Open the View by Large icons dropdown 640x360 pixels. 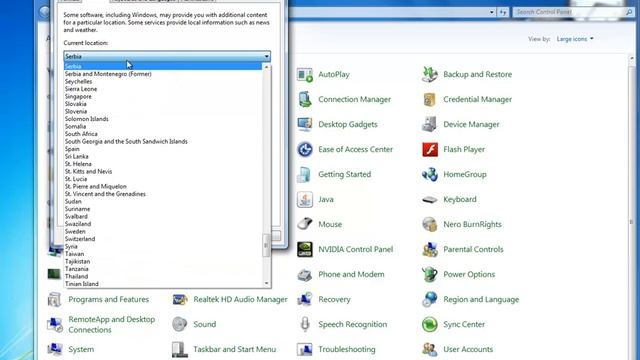coord(575,39)
